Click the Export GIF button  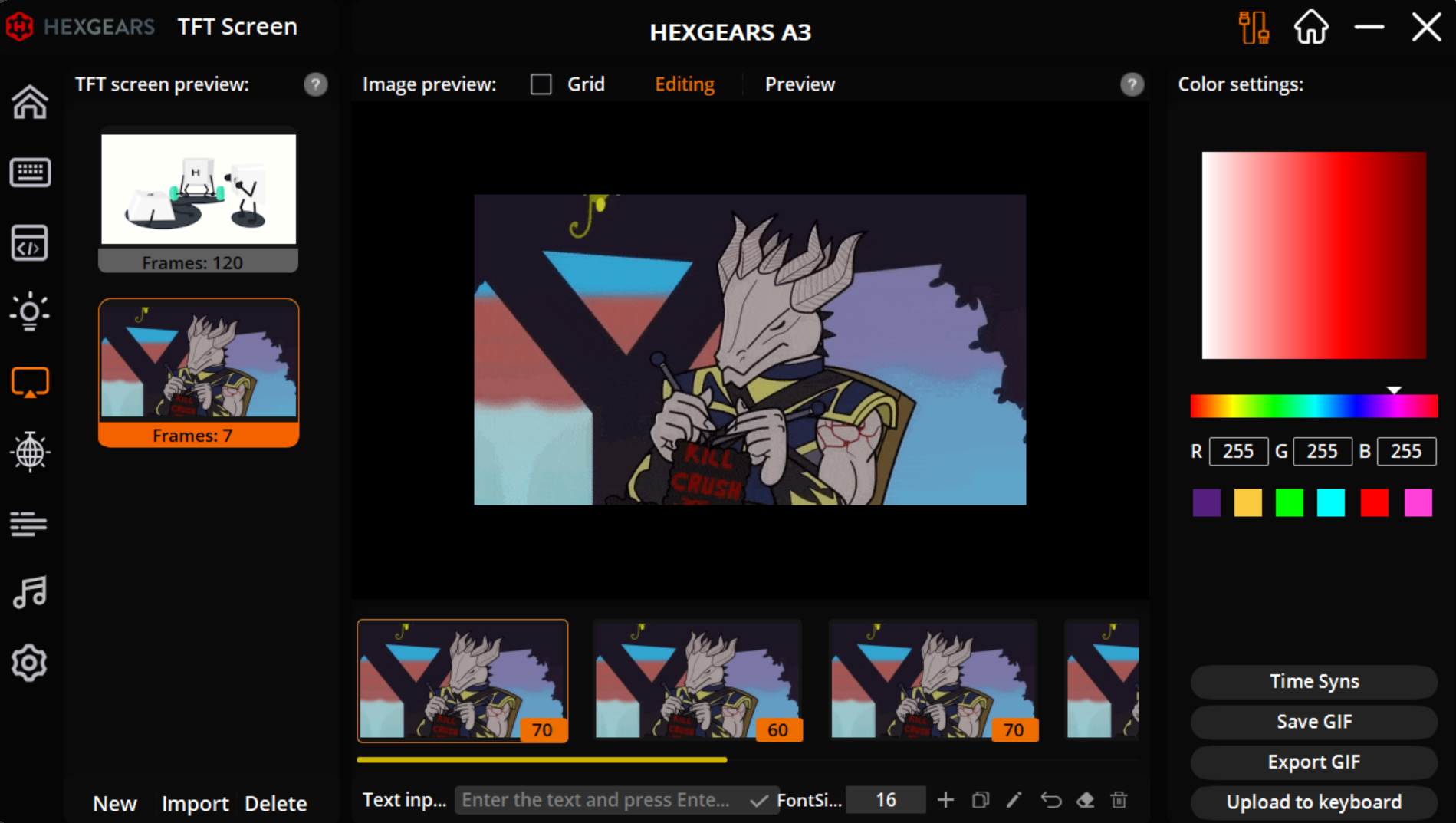click(x=1313, y=762)
